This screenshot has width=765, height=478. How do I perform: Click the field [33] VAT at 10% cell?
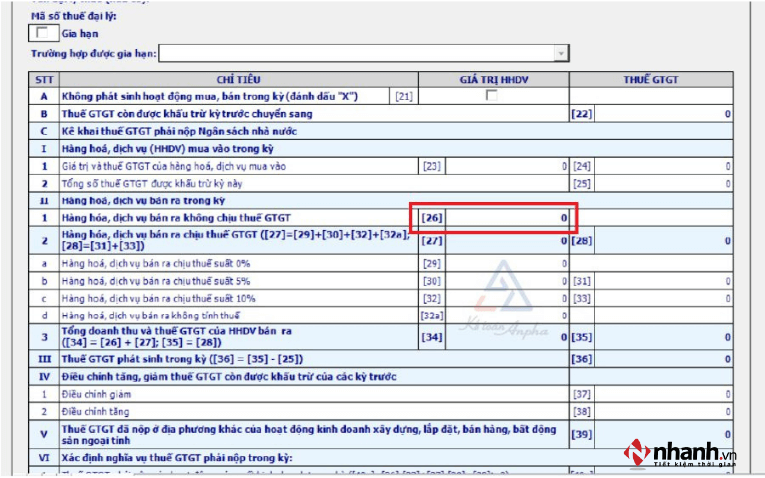tap(664, 298)
